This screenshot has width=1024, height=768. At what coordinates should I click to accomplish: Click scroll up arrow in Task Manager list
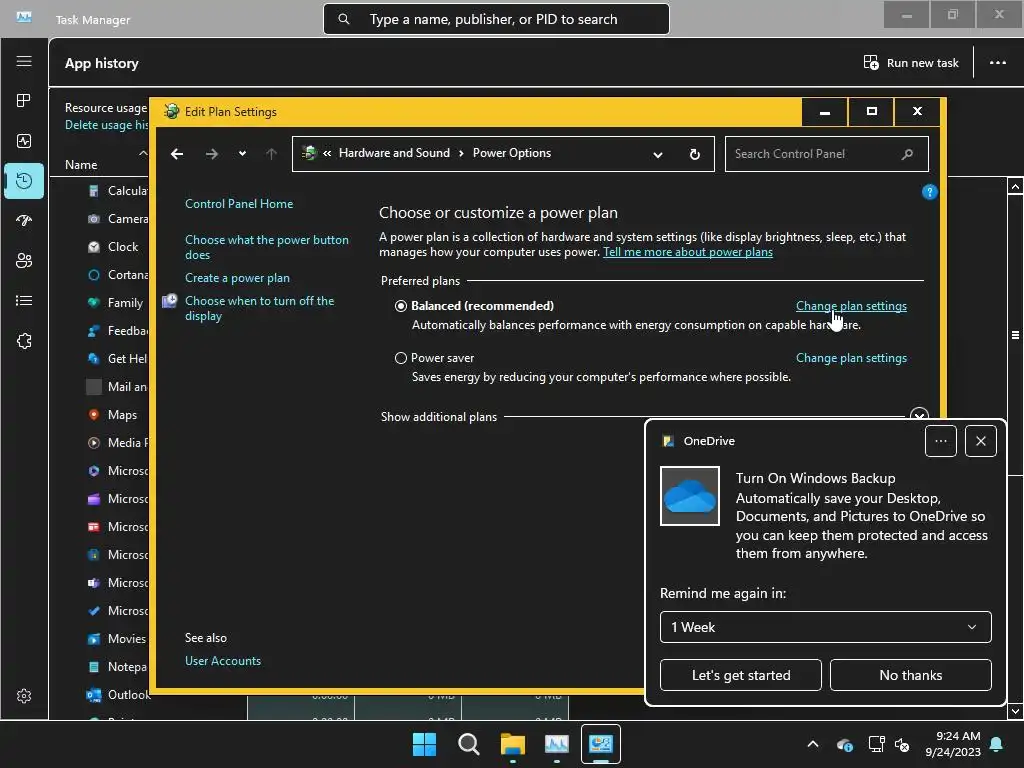point(1015,186)
